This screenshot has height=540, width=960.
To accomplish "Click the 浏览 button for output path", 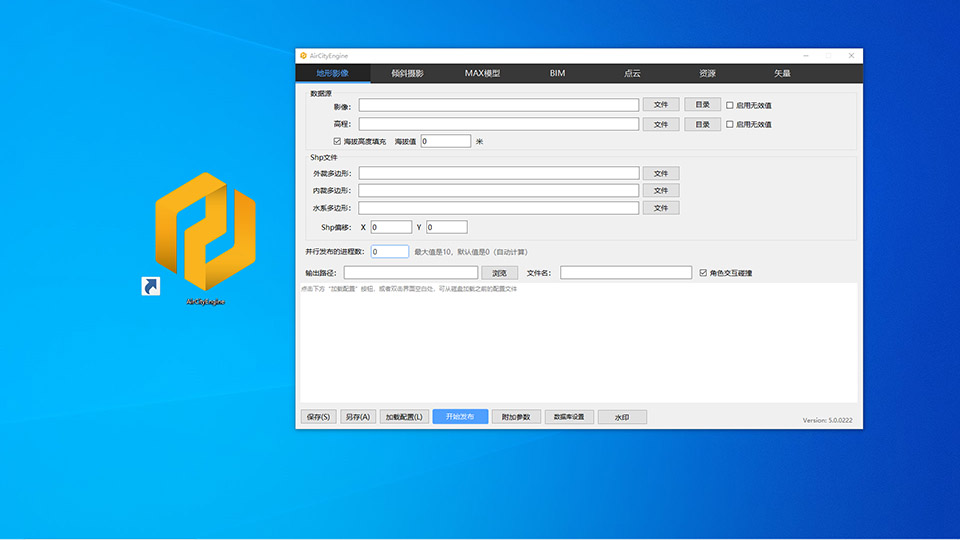I will pos(500,273).
